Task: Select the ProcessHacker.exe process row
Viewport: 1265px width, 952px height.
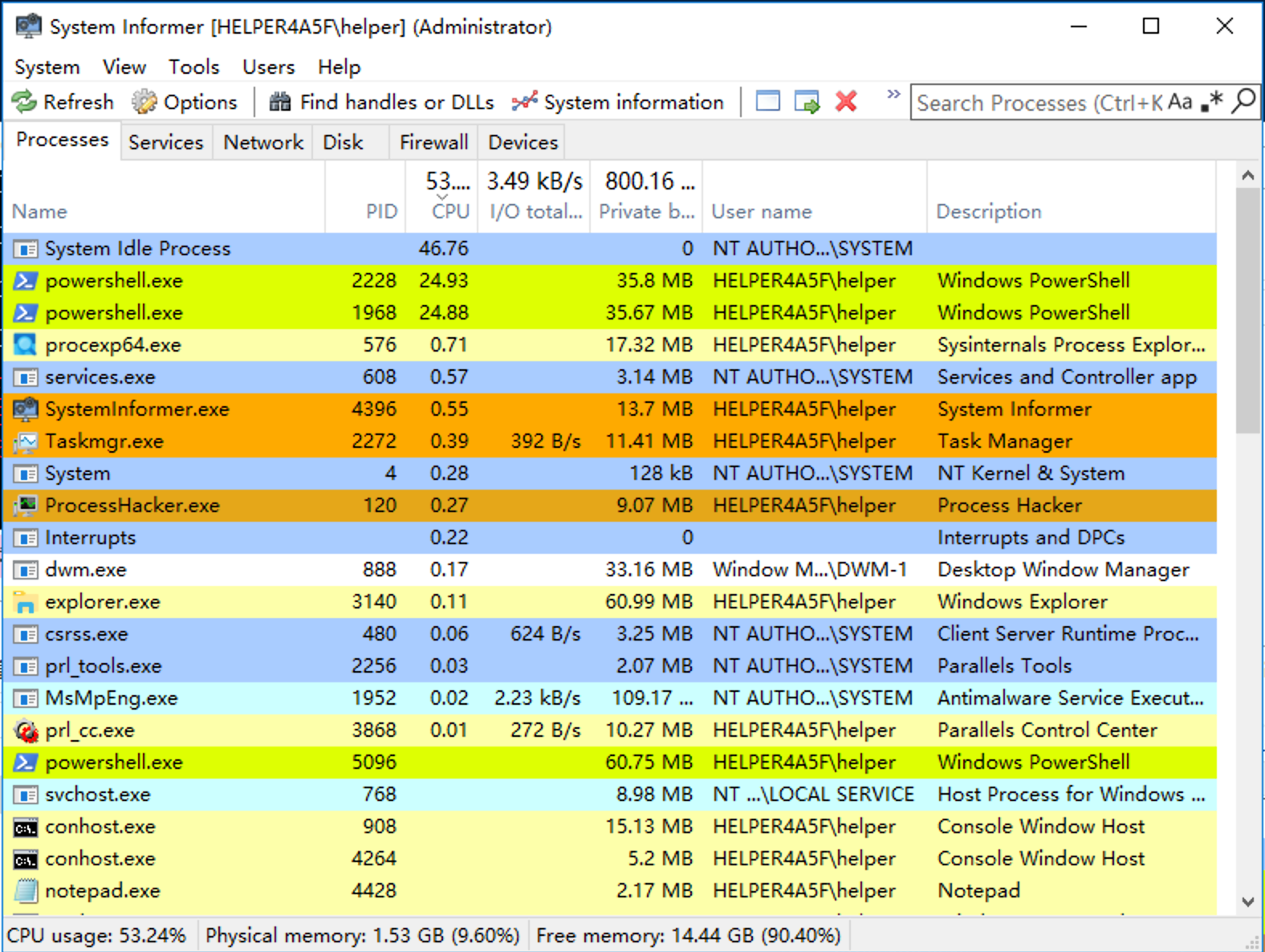Action: coord(132,506)
